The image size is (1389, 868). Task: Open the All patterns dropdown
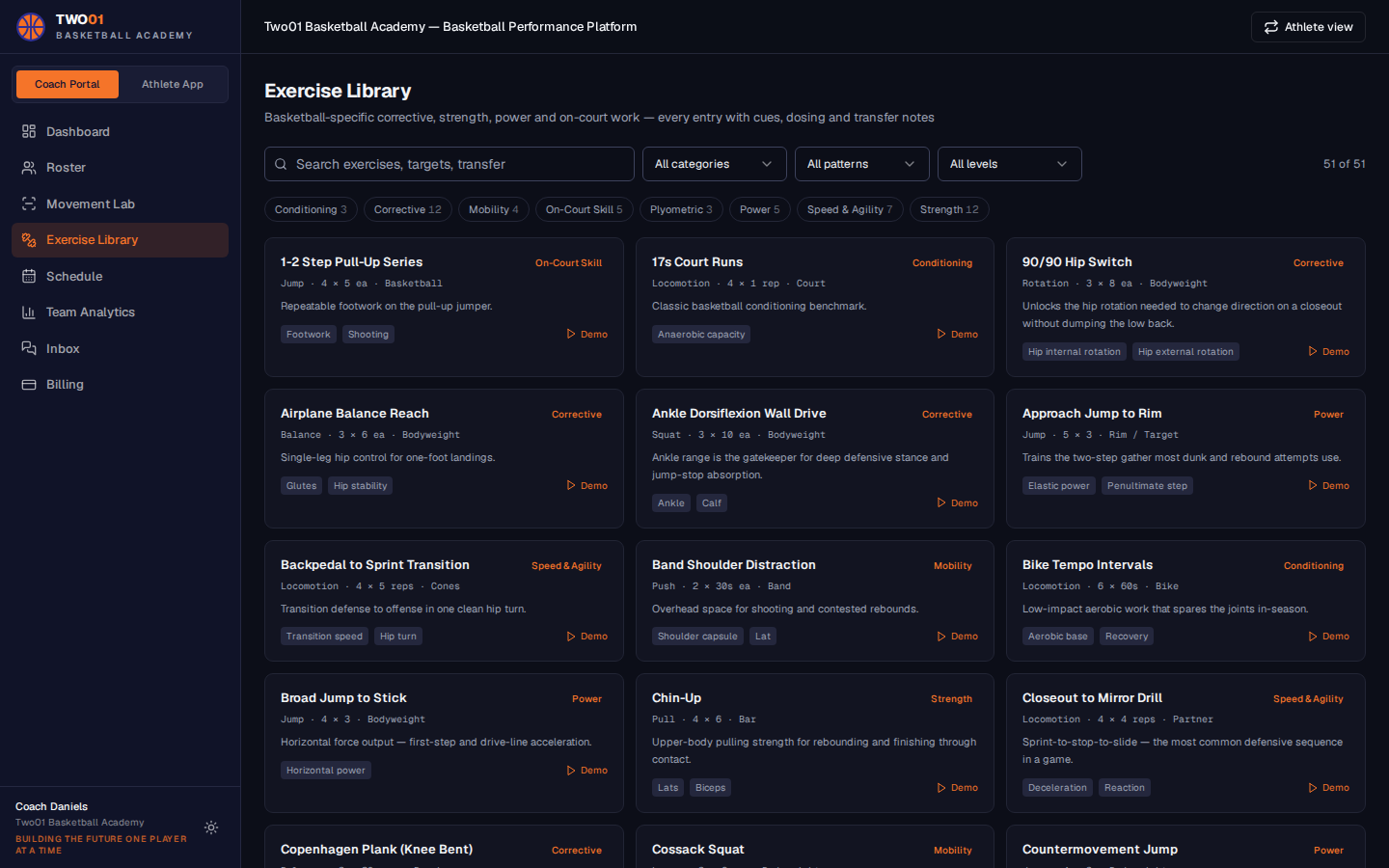(862, 164)
